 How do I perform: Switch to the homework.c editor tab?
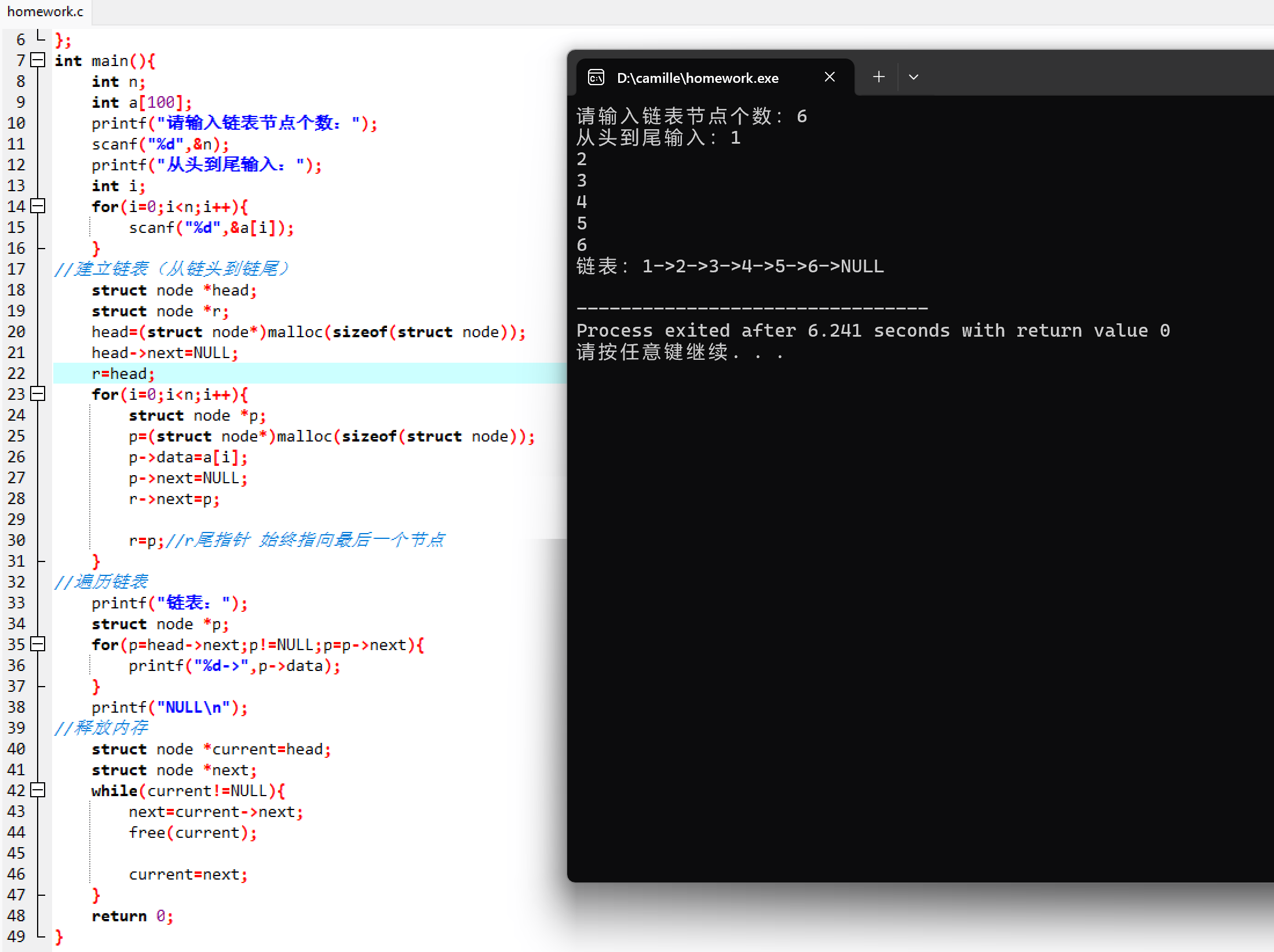point(45,12)
